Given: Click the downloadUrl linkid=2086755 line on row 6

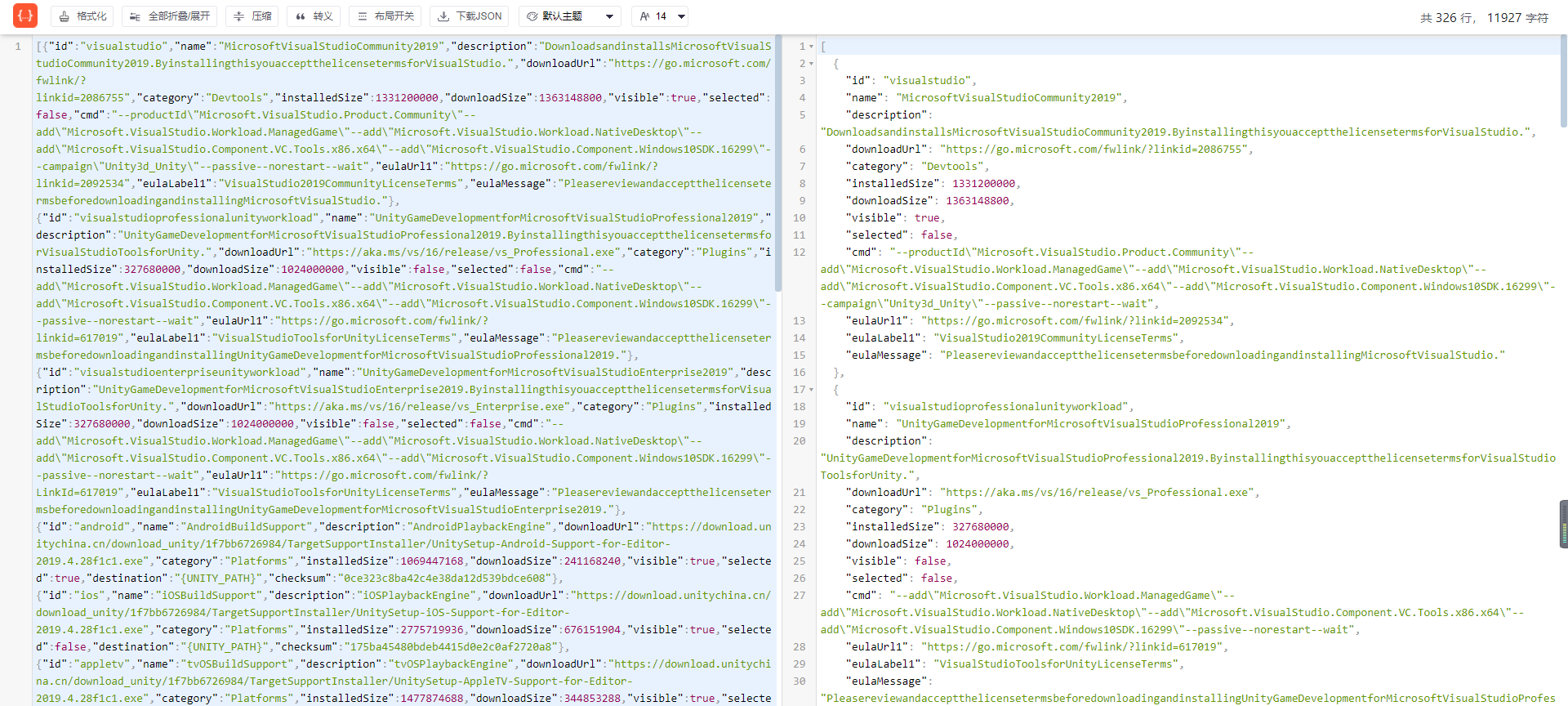Looking at the screenshot, I should coord(1049,149).
